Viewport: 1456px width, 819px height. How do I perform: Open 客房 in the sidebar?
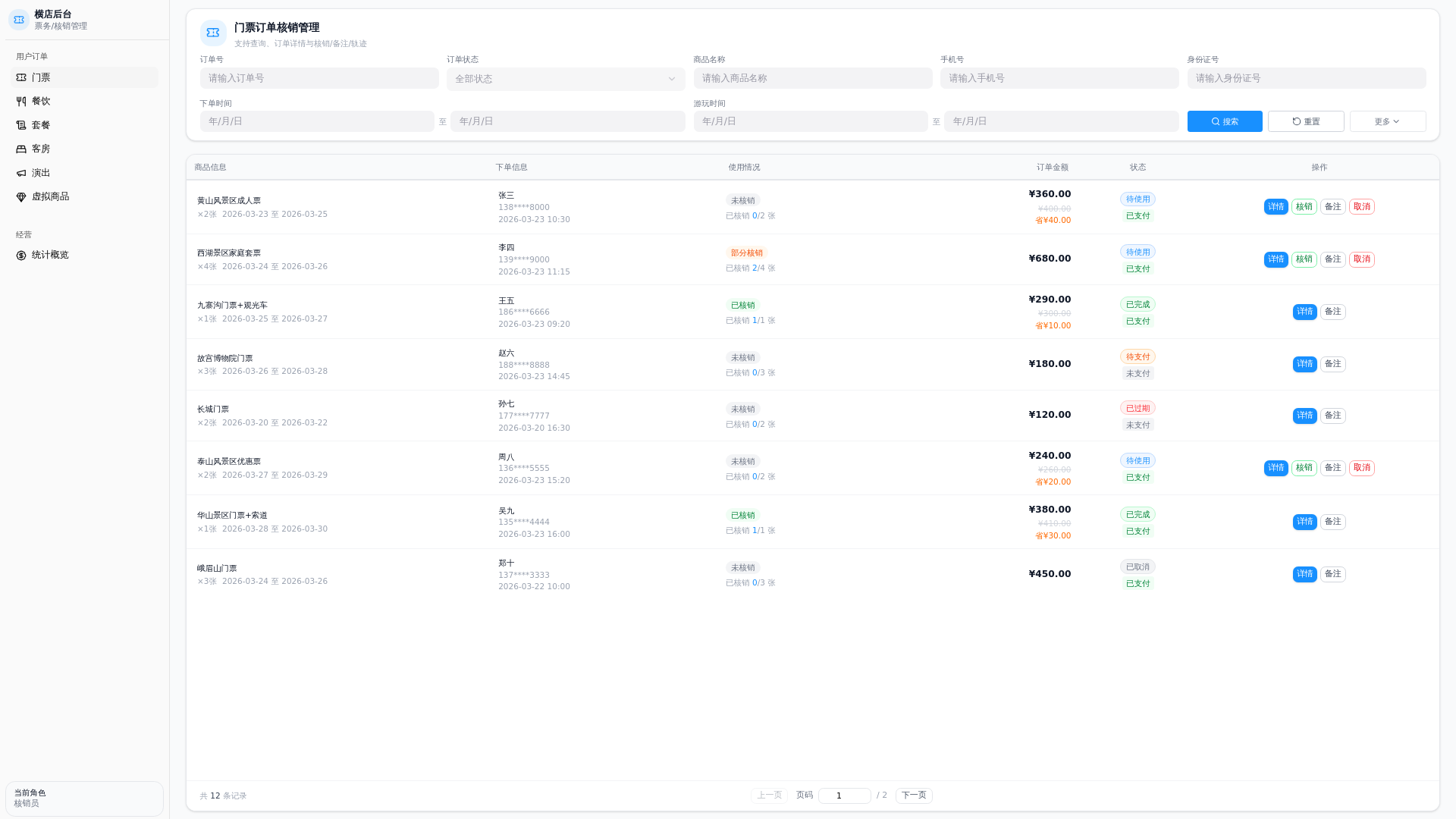point(84,149)
